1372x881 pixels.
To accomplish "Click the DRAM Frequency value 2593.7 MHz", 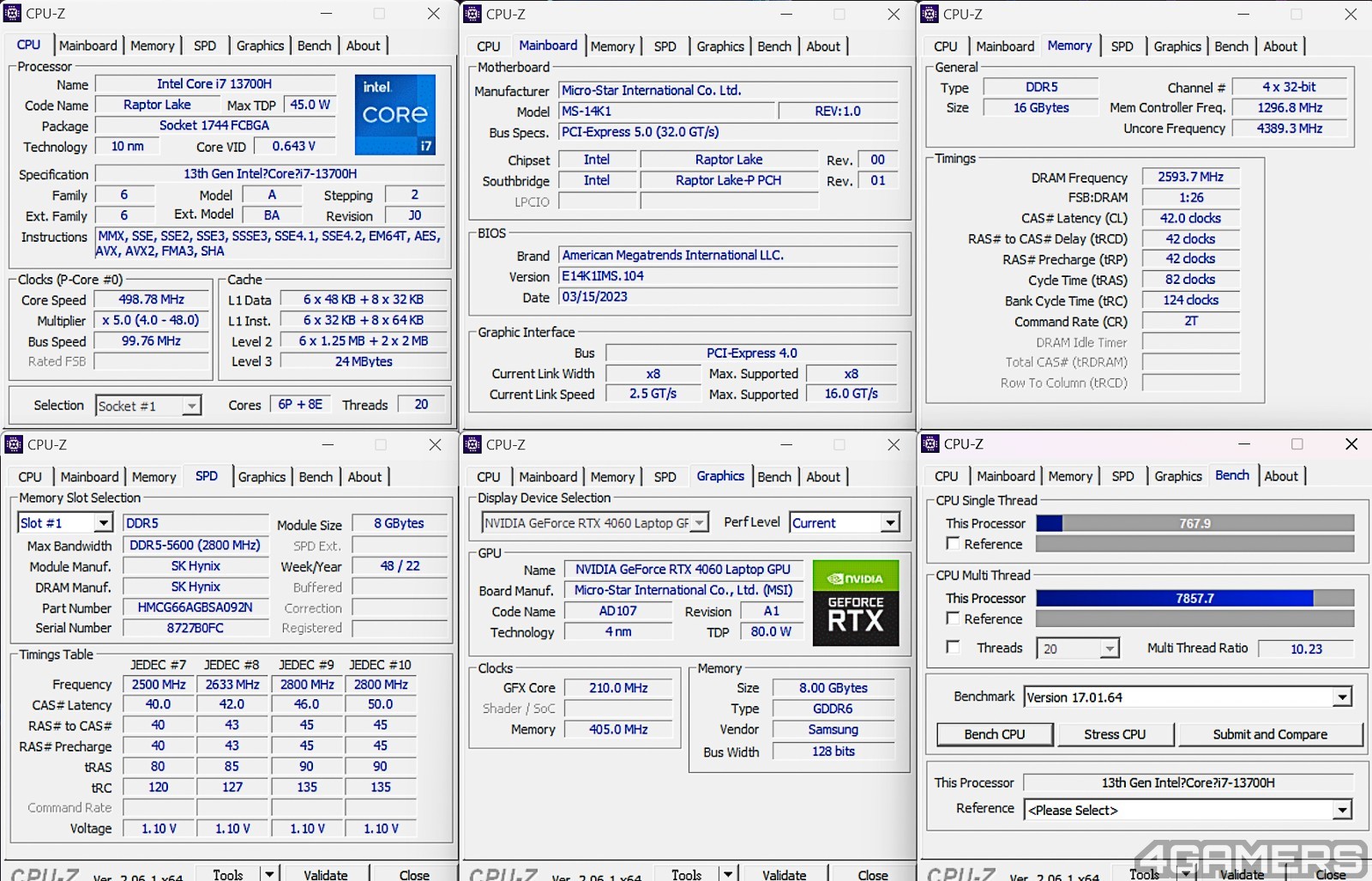I will click(1190, 177).
